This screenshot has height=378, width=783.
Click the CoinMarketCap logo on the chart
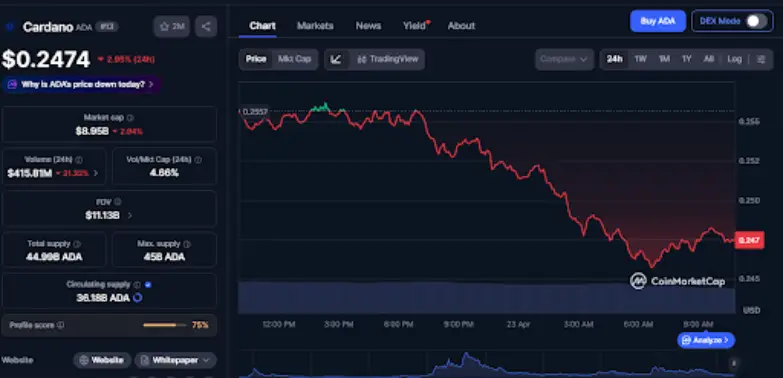678,281
